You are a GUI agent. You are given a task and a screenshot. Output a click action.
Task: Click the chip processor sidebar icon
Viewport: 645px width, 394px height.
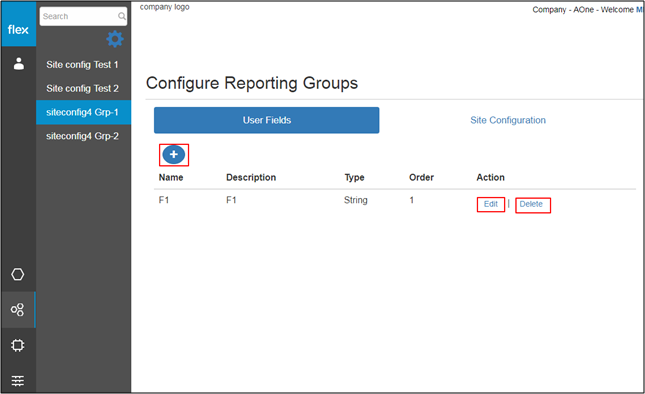click(18, 345)
